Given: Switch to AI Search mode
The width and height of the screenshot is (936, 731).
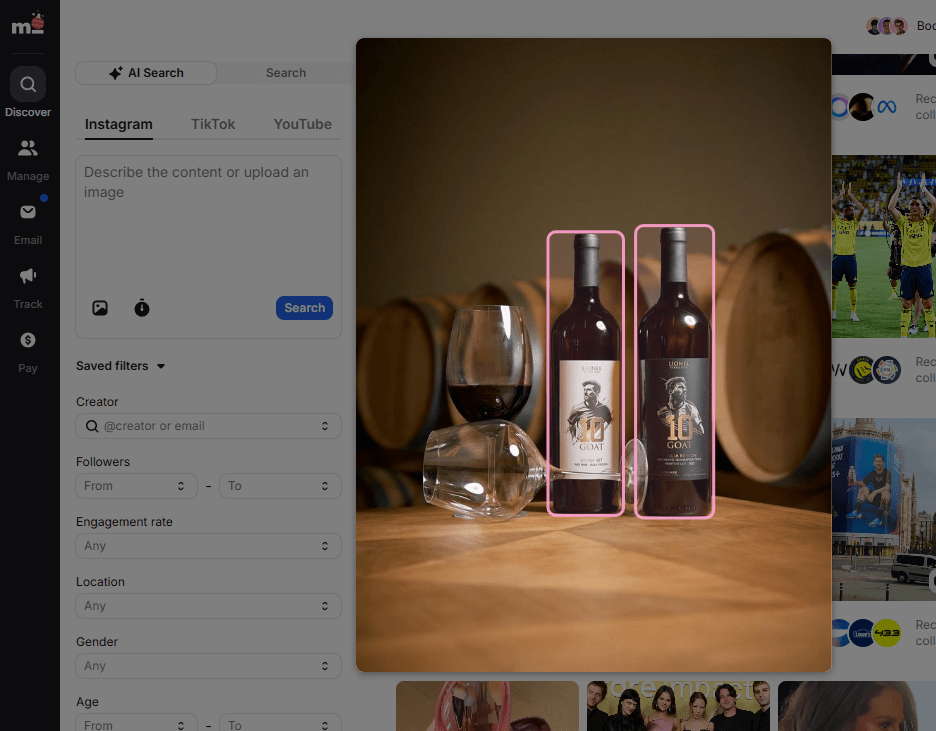Looking at the screenshot, I should 146,73.
